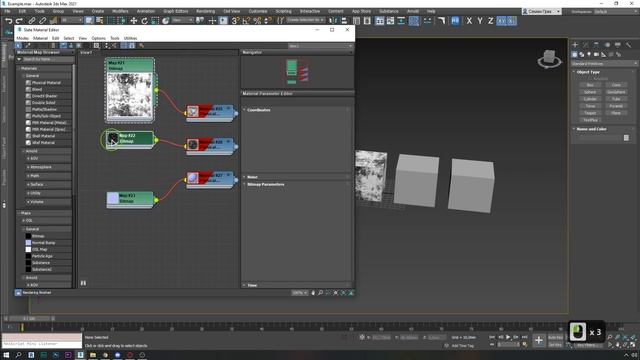Screen dimensions: 640x360
Task: Collapse the Bitmap Parameters rollout
Action: (266, 184)
